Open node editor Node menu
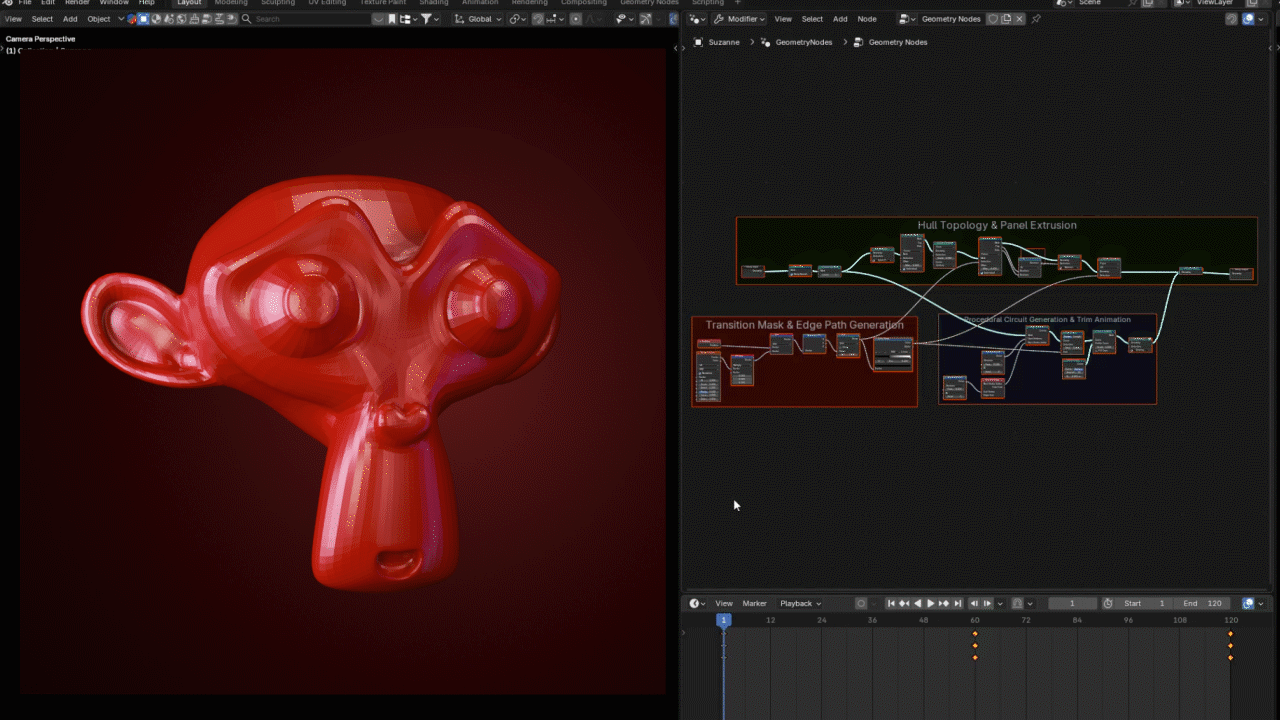 (x=867, y=19)
